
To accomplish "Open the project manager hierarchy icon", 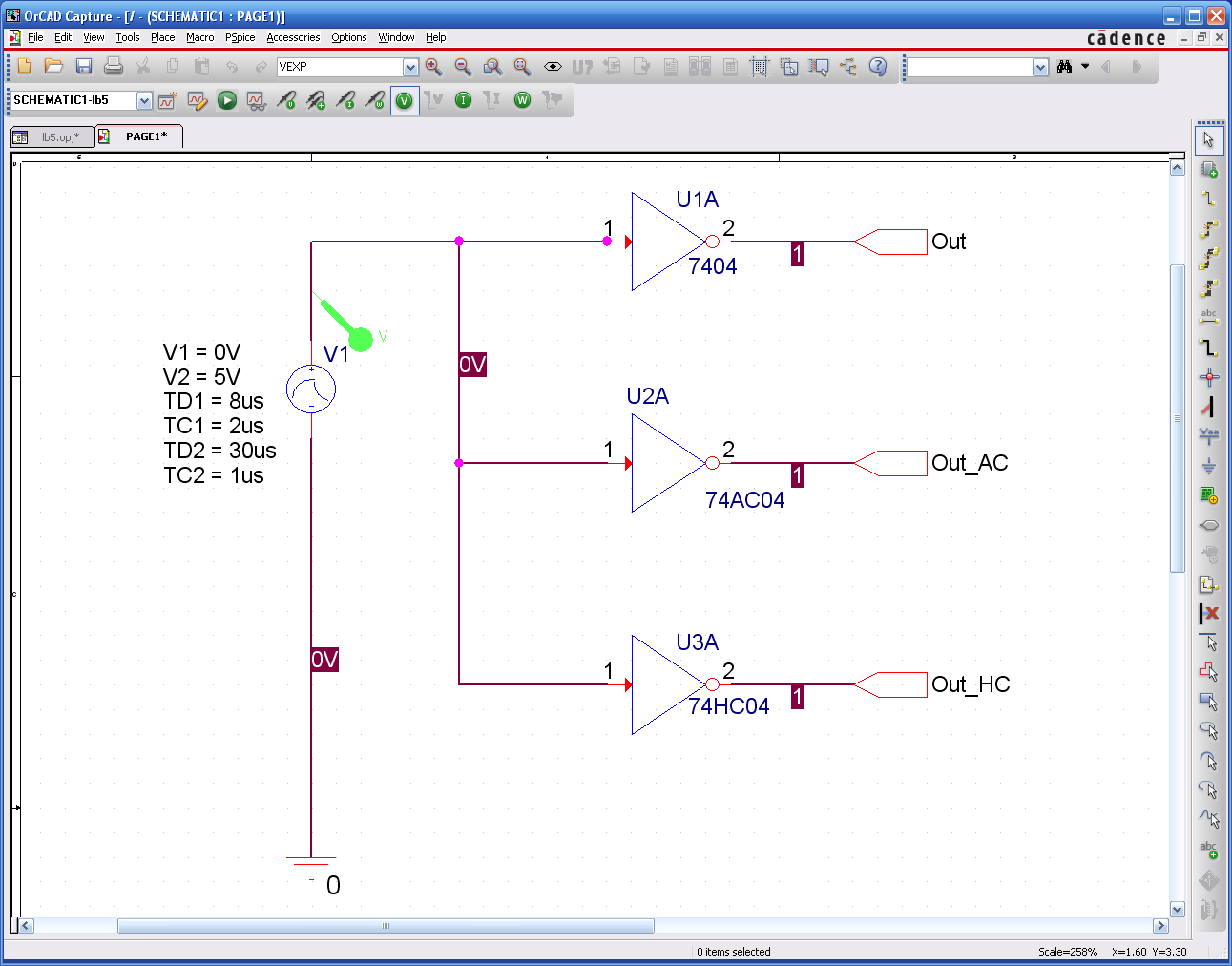I will [848, 66].
